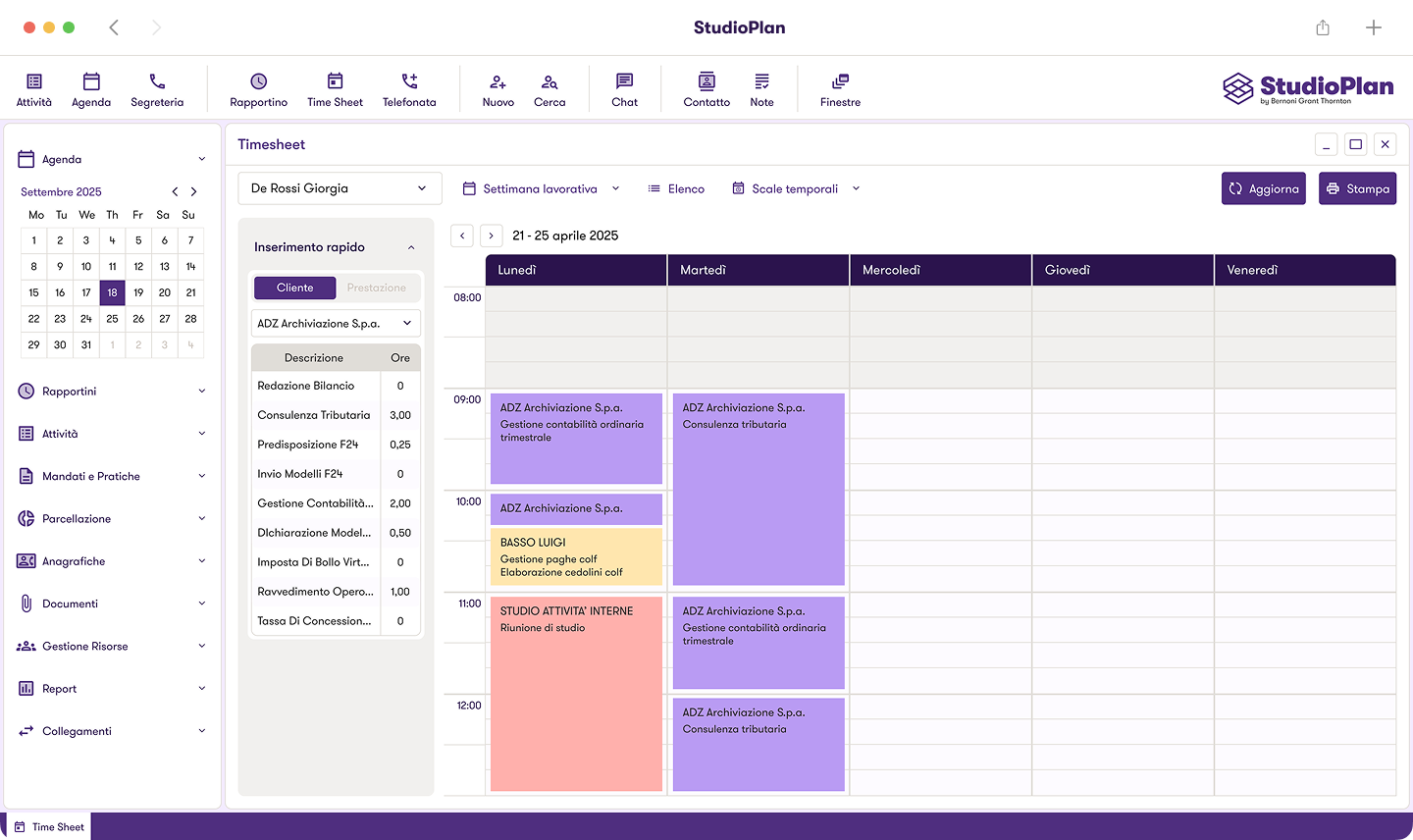Open Tuesday 09:00 Consulenza tributaria appointment
Viewport: 1413px width, 840px height.
(759, 490)
